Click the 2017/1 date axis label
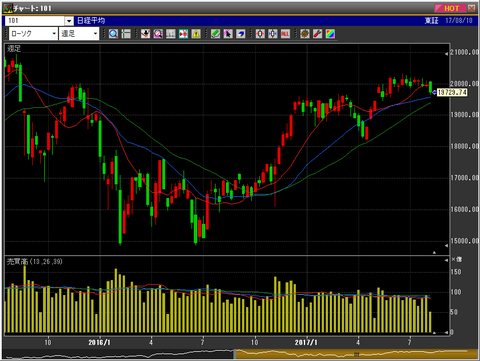480x361 pixels. tap(306, 342)
